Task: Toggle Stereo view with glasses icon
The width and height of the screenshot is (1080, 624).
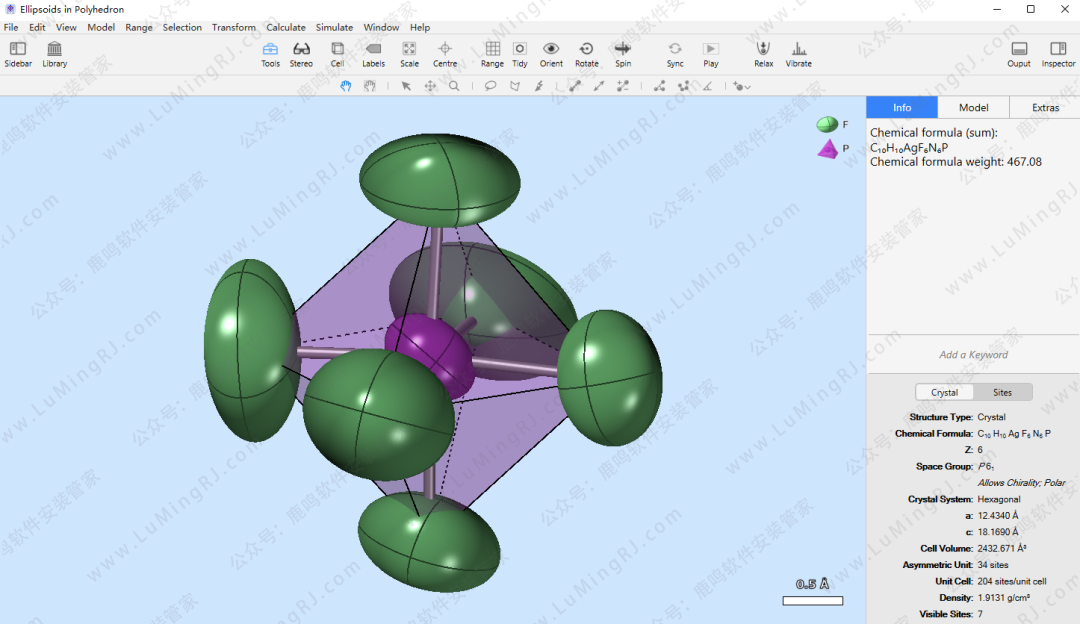Action: click(301, 54)
